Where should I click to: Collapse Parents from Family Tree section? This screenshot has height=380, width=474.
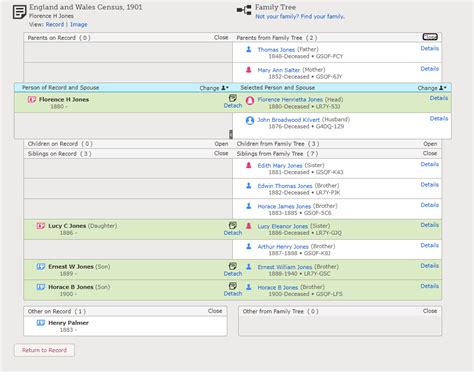(x=430, y=37)
